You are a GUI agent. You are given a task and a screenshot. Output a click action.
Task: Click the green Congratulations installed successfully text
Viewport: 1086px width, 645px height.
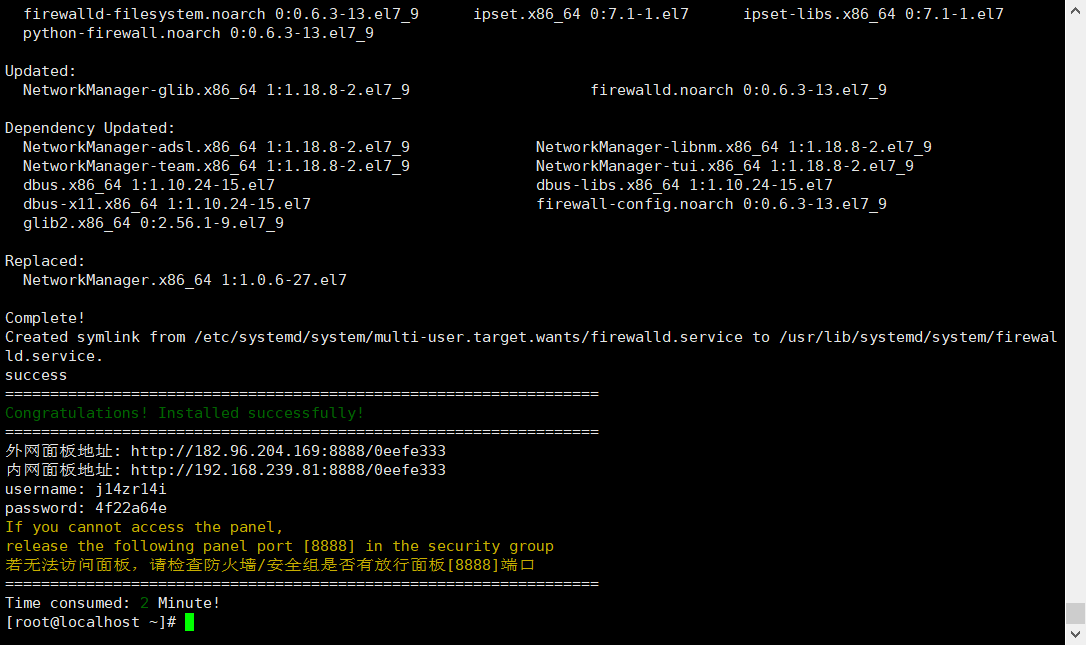pyautogui.click(x=184, y=413)
